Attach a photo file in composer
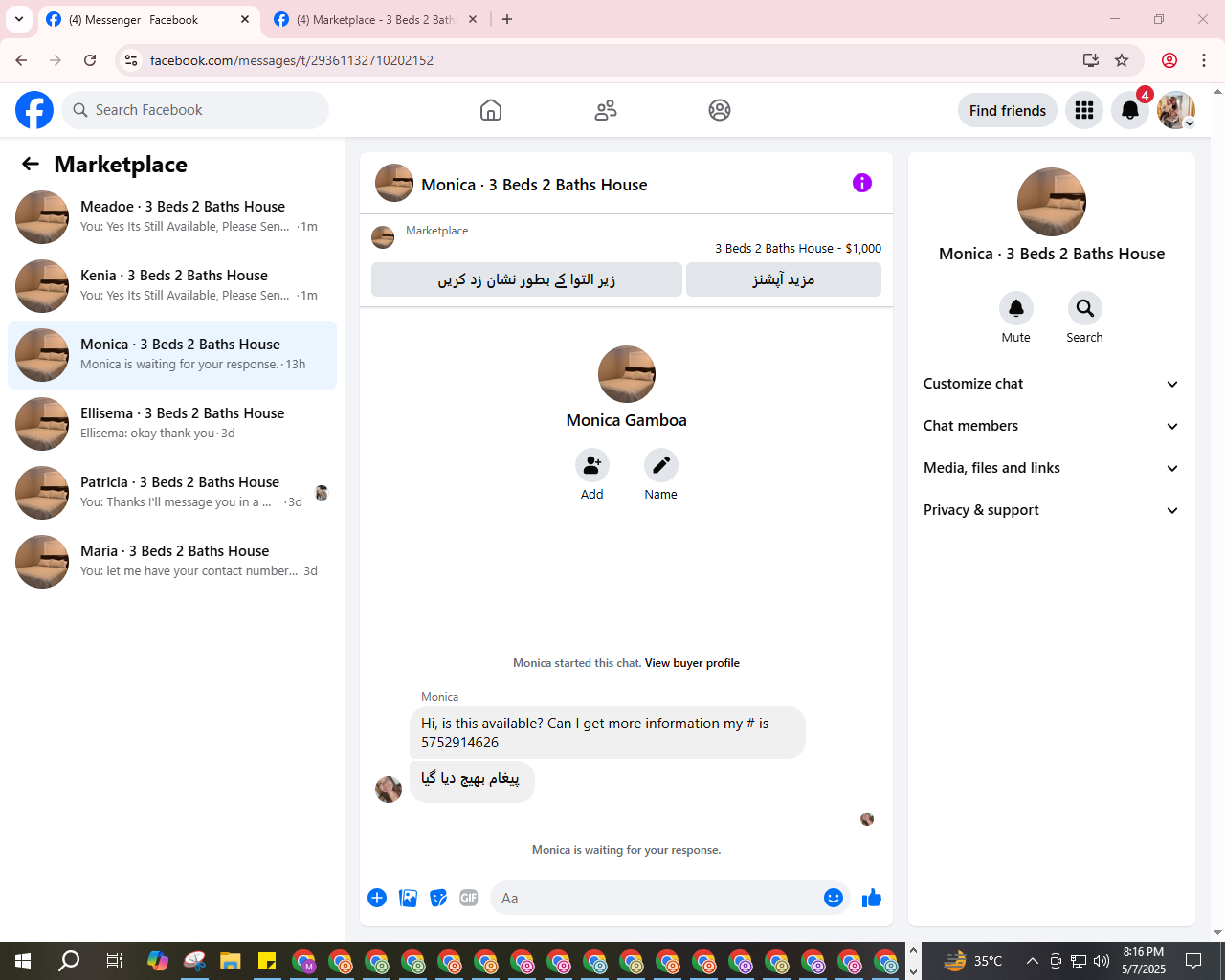 pos(409,898)
